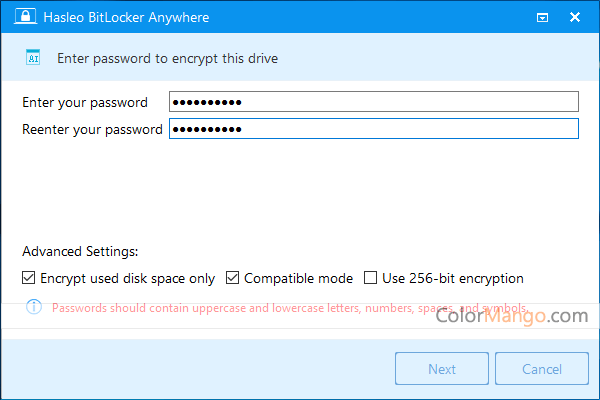Focus the Reenter your password field
The height and width of the screenshot is (400, 600).
374,129
